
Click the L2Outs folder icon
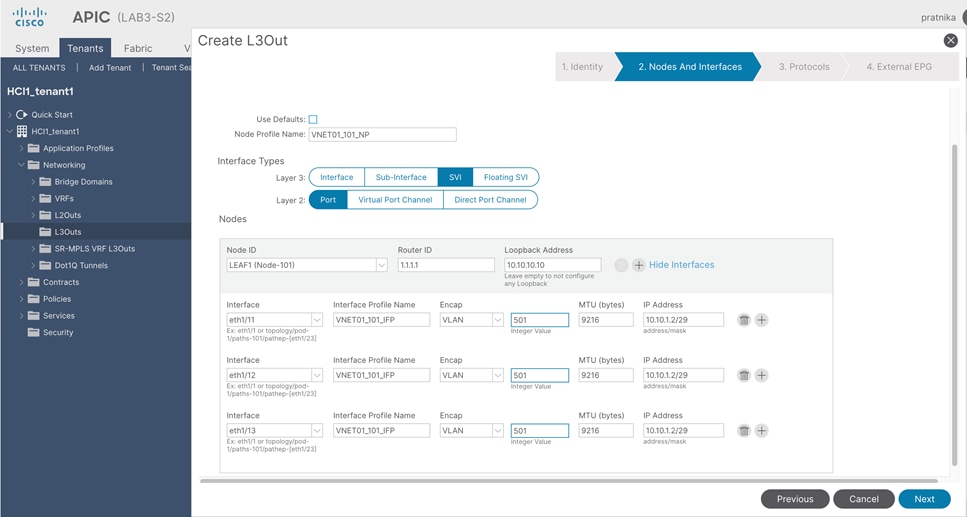pos(45,215)
